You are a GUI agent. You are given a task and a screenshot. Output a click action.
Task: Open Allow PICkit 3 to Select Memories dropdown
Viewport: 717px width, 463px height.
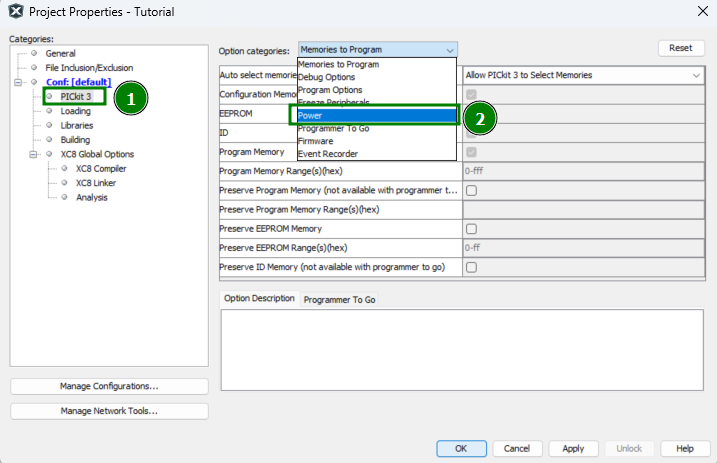coord(583,75)
